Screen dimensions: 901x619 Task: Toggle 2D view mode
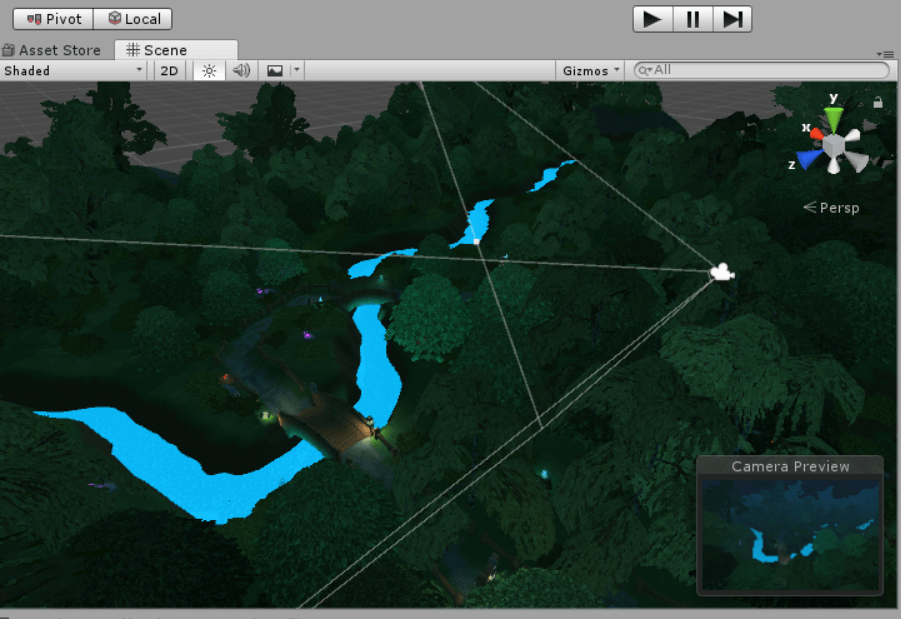click(x=169, y=71)
